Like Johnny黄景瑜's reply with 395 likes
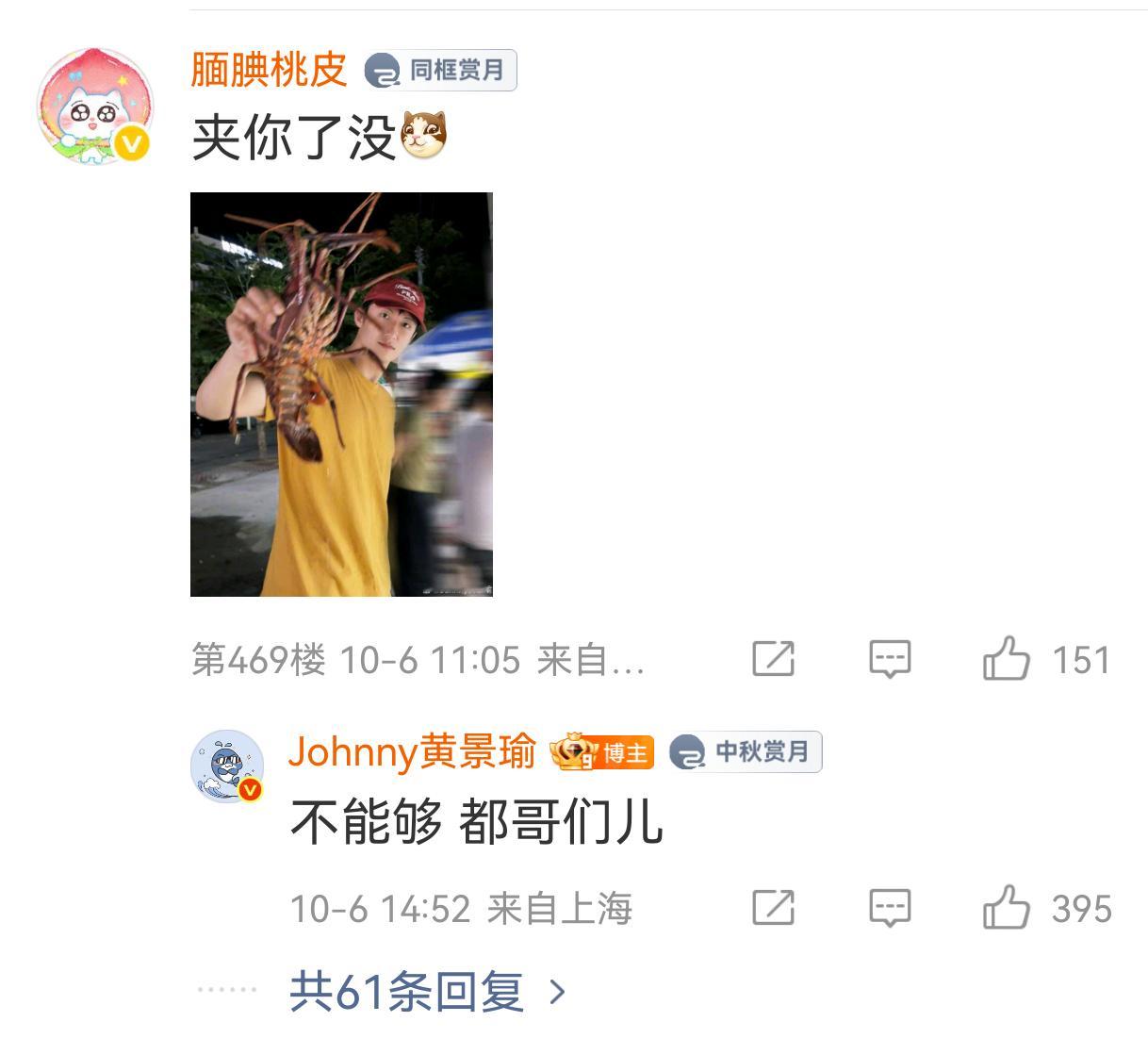The image size is (1148, 1038). point(1007,907)
